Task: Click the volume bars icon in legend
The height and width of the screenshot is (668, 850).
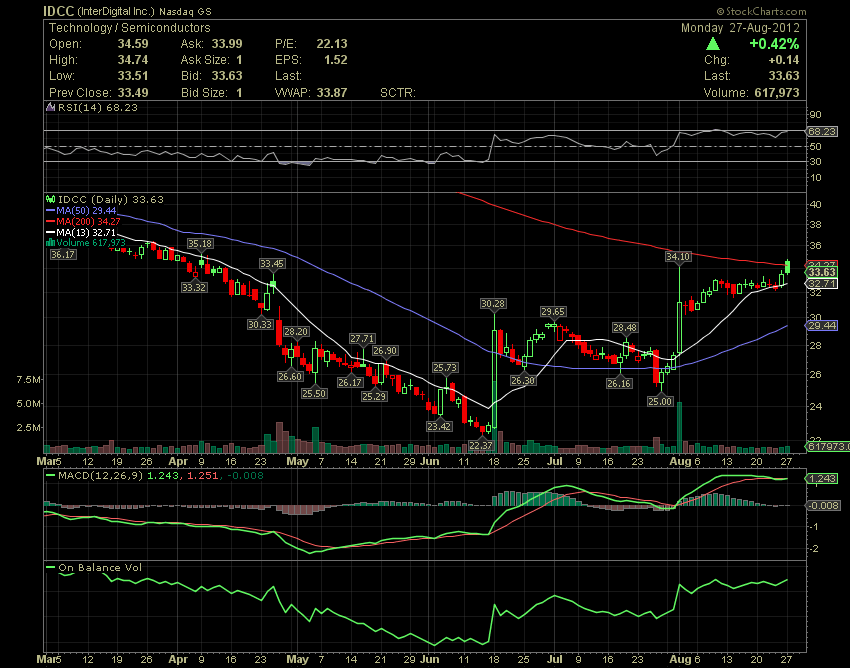Action: point(51,243)
